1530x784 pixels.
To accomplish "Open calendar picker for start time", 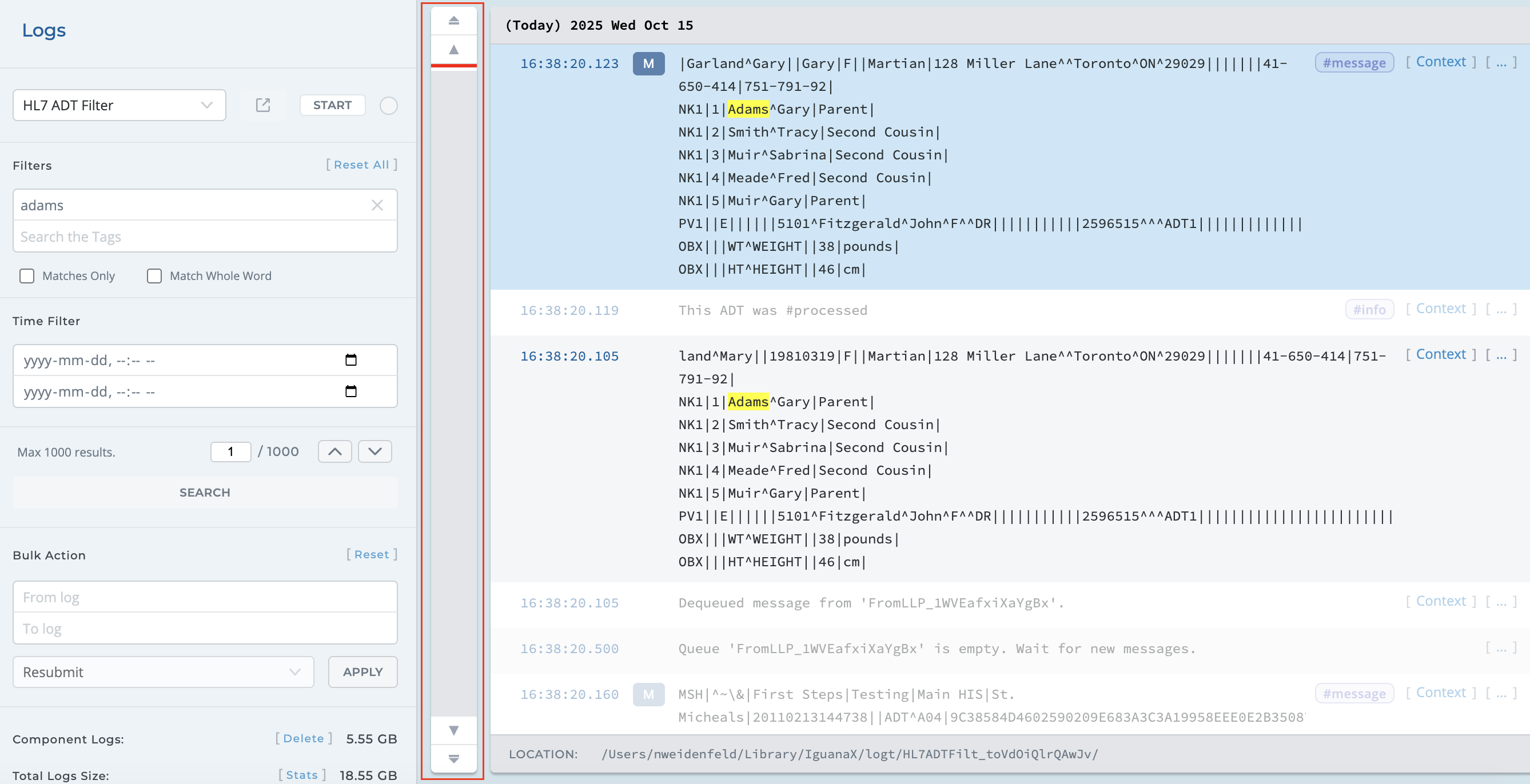I will [351, 360].
